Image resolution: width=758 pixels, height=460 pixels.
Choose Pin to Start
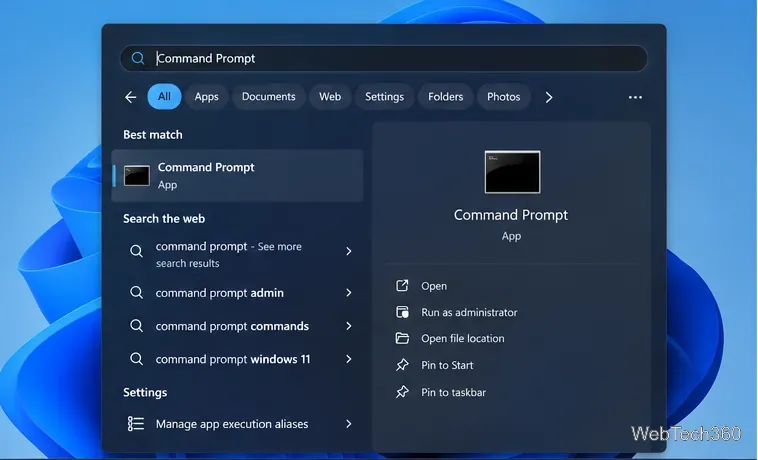(x=447, y=365)
